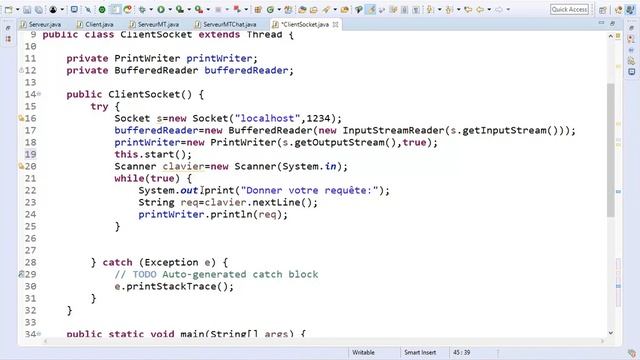
Task: Collapse the ClientSocket() constructor at line 14
Action: tap(39, 94)
